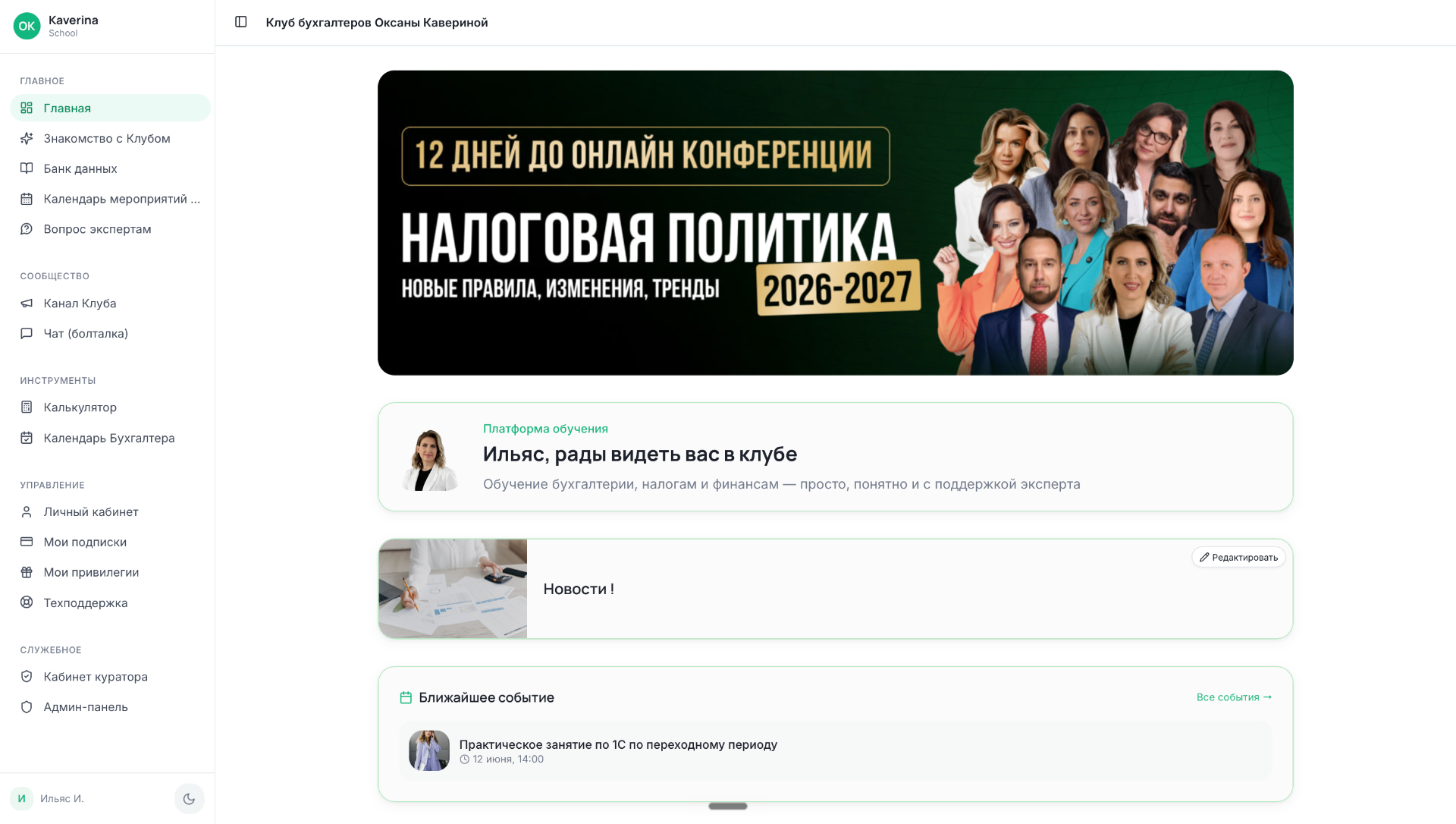View Мои привилегии

[x=110, y=572]
